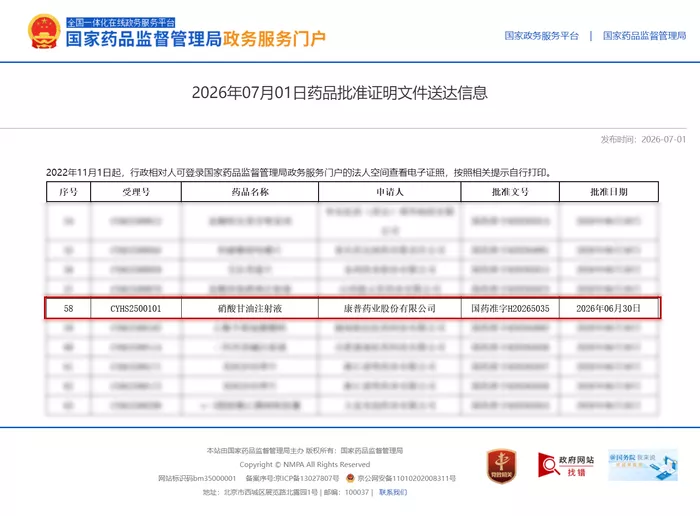
Task: Open the 国家药品监督管理局 header link
Action: tap(644, 36)
